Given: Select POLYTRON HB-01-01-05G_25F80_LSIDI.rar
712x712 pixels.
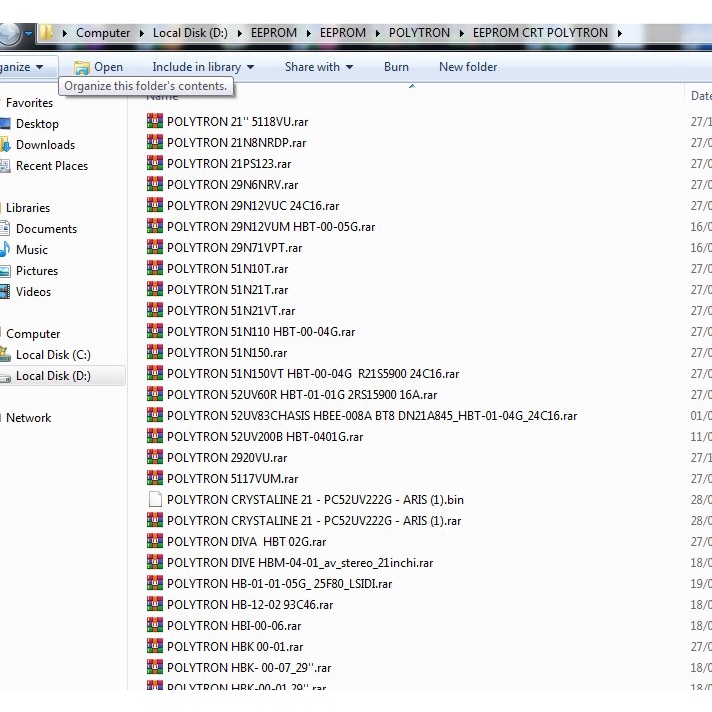Looking at the screenshot, I should point(279,583).
